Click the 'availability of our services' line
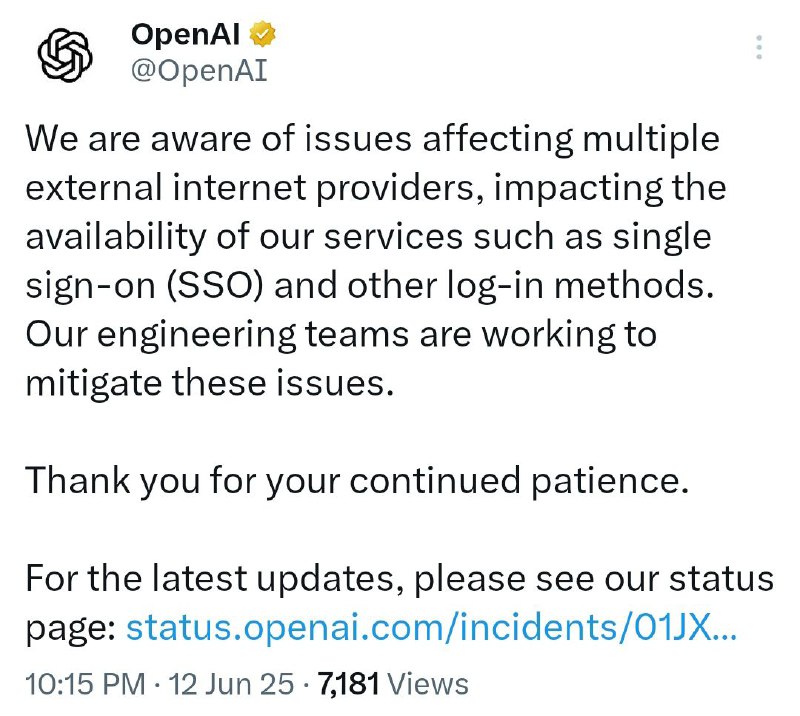The image size is (800, 716). [x=368, y=237]
